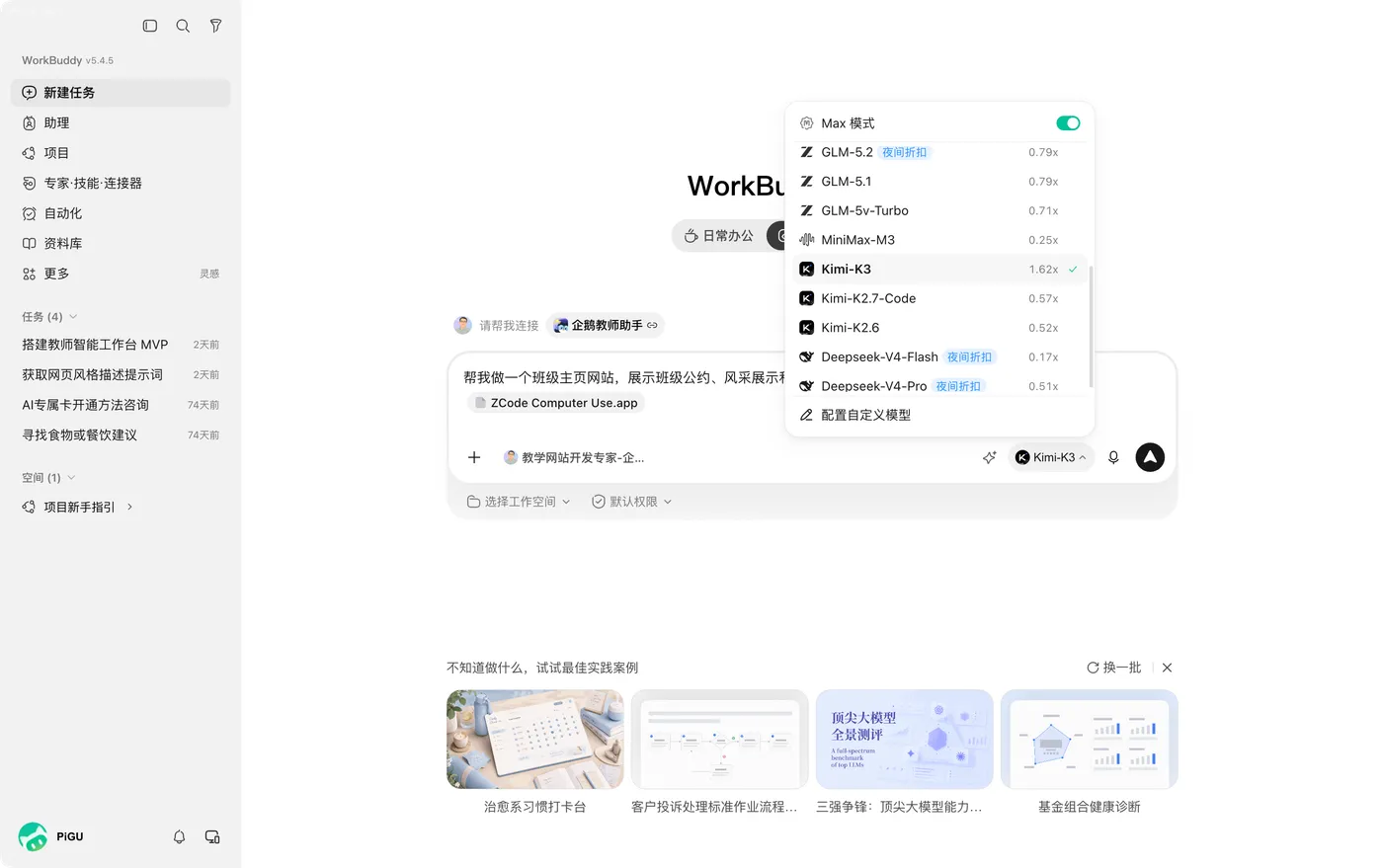Viewport: 1383px width, 868px height.
Task: Open task 搭建教师智能工作台 MVP
Action: pos(121,345)
